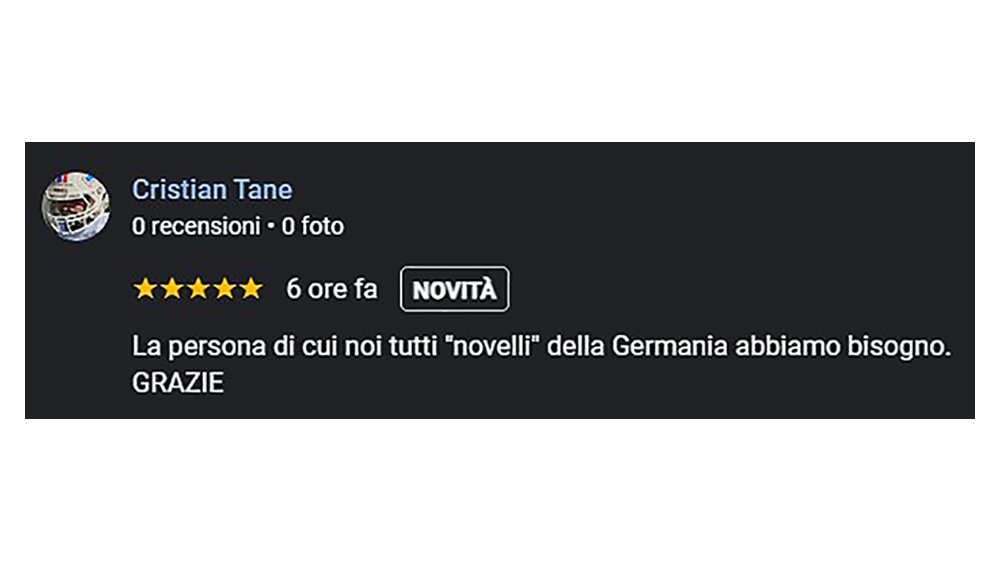Click the fourth yellow rating star
Screen dimensions: 1000x562
224,289
